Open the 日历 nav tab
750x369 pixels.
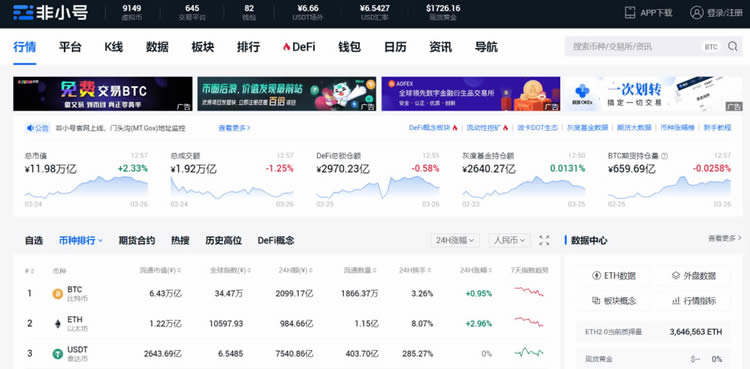pyautogui.click(x=395, y=47)
